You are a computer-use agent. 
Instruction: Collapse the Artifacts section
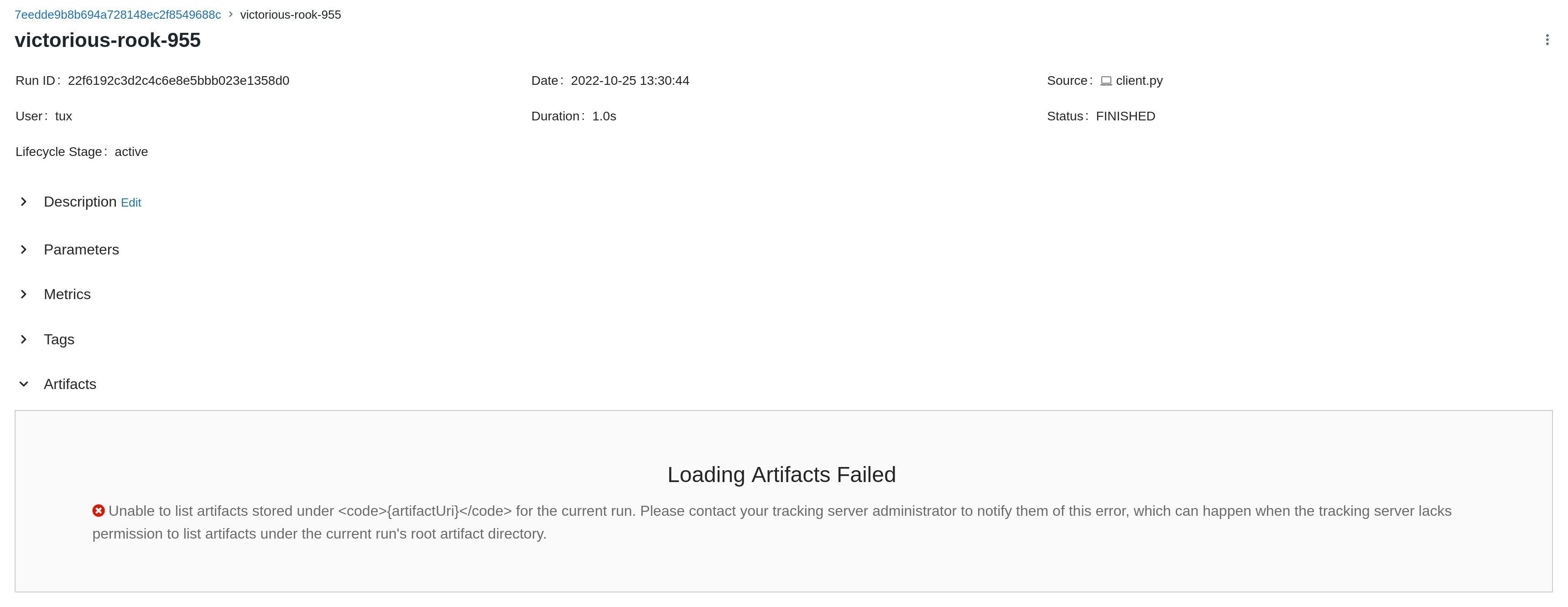(x=24, y=384)
